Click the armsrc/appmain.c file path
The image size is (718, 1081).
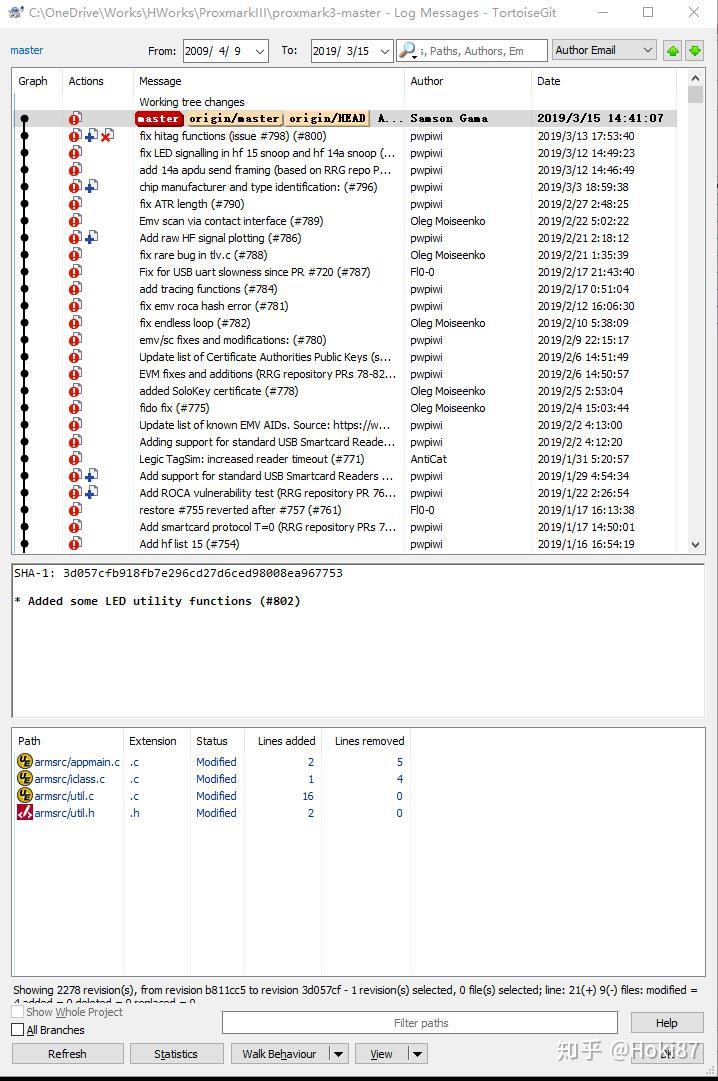77,762
